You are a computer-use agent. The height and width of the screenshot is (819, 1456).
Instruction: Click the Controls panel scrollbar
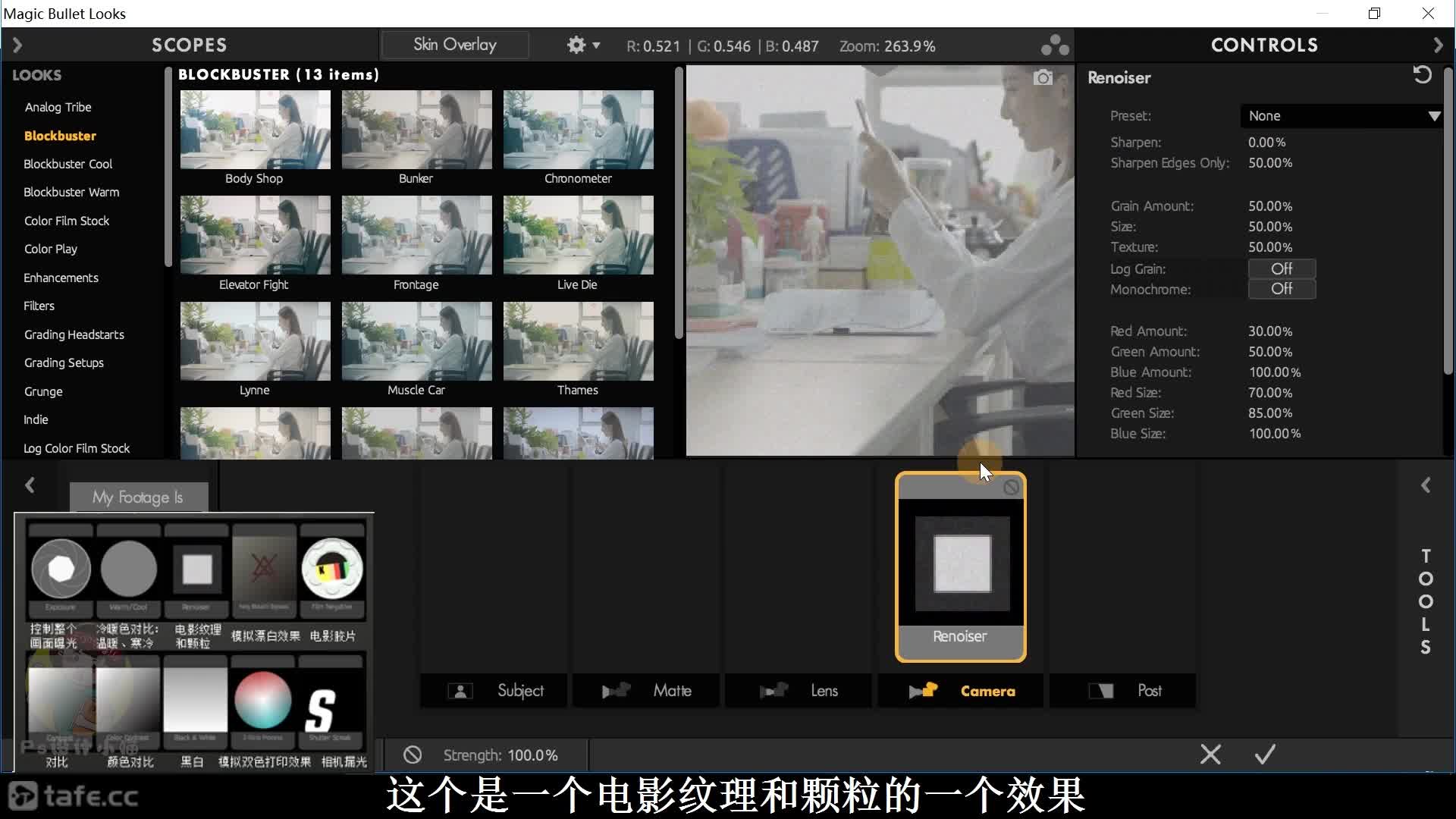1448,220
